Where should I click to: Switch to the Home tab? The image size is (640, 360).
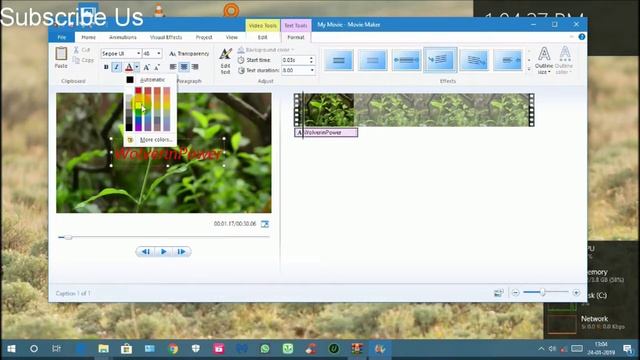88,37
